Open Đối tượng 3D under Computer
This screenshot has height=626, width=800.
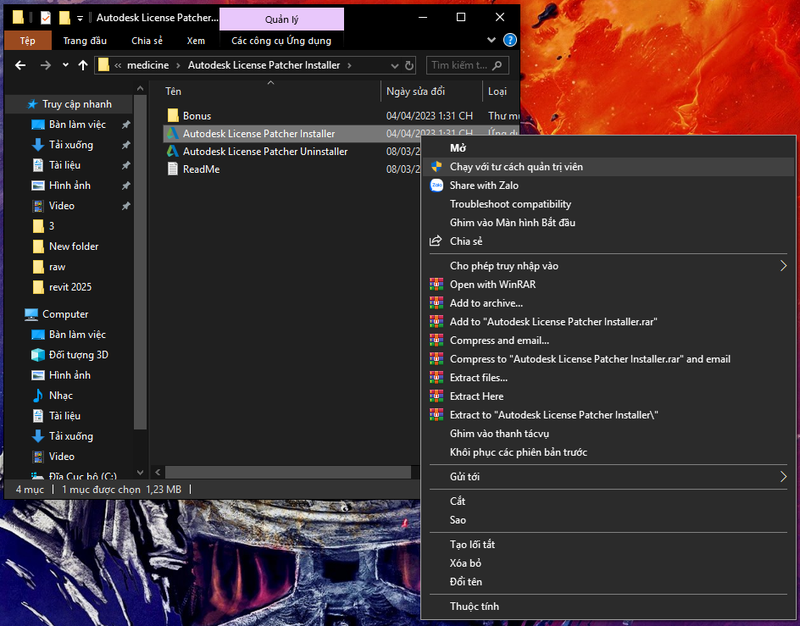[x=78, y=355]
